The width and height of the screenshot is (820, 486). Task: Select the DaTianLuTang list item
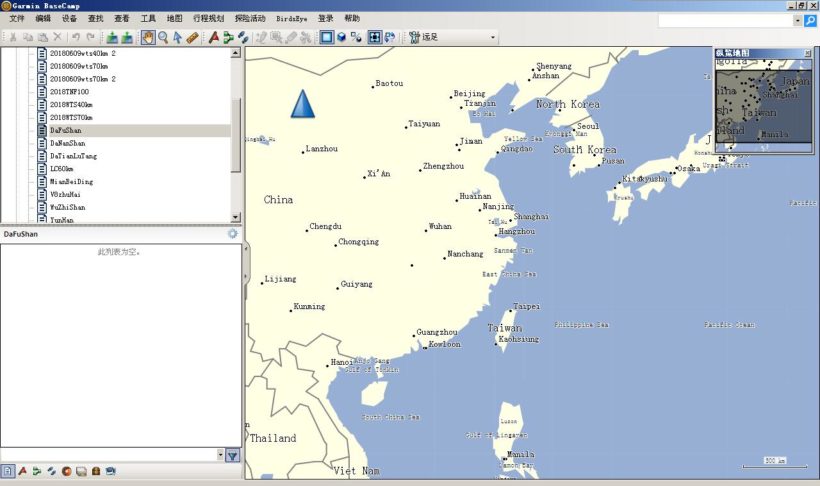(x=73, y=156)
